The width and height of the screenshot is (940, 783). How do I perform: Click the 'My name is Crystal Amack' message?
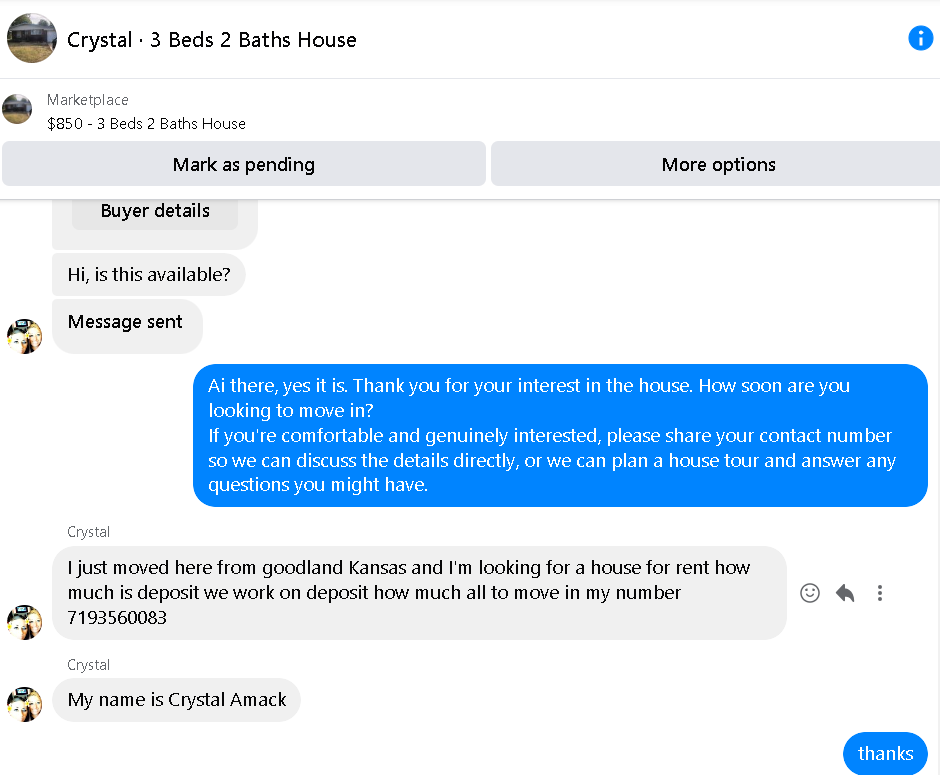tap(176, 700)
